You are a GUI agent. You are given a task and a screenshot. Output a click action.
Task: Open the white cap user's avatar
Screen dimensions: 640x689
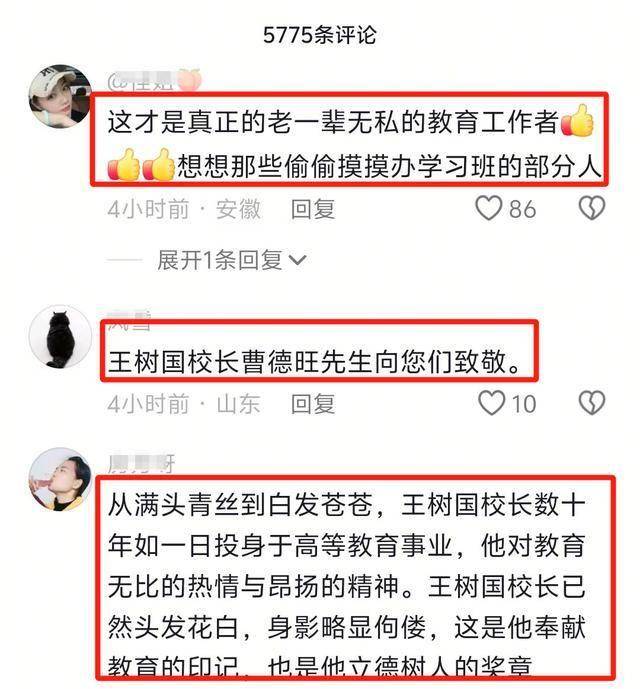[x=60, y=96]
